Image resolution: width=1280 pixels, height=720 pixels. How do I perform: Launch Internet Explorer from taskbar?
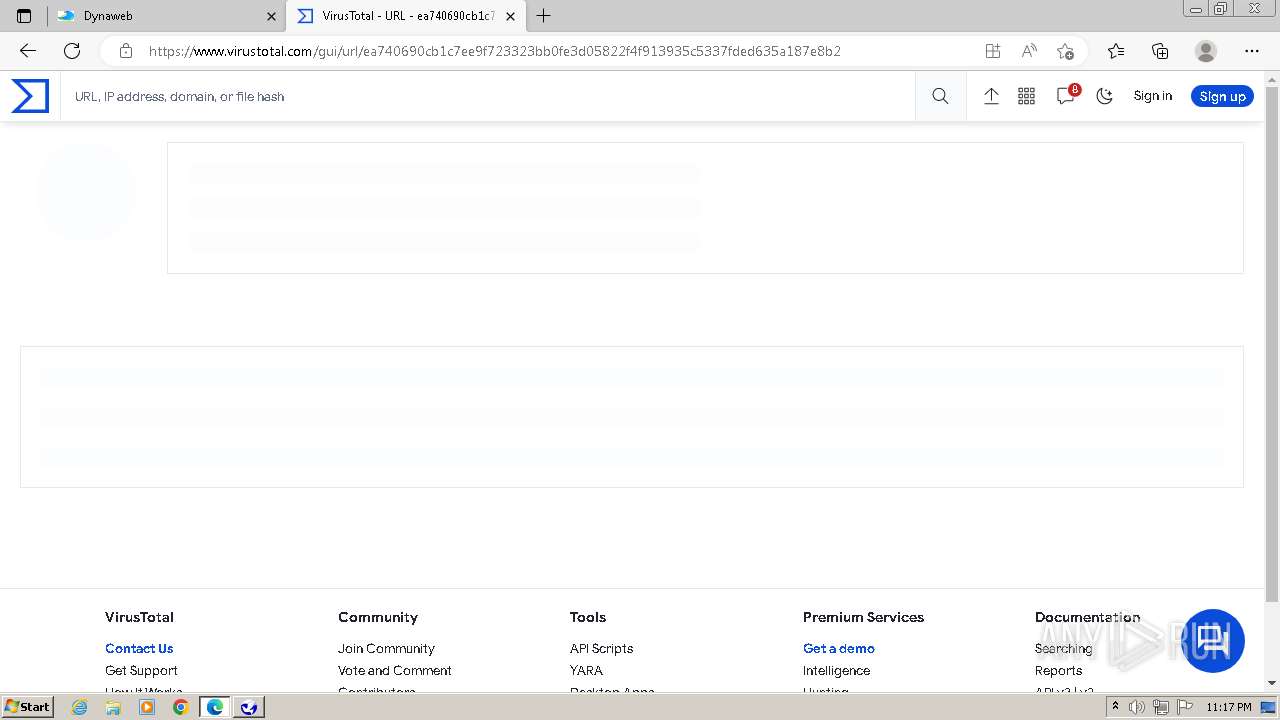[80, 707]
